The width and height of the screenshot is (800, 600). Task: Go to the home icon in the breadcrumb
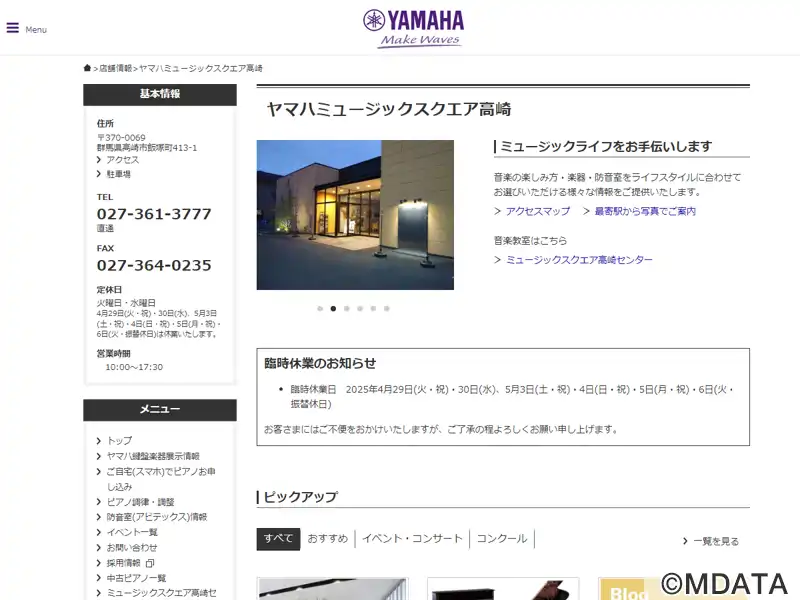click(x=87, y=68)
